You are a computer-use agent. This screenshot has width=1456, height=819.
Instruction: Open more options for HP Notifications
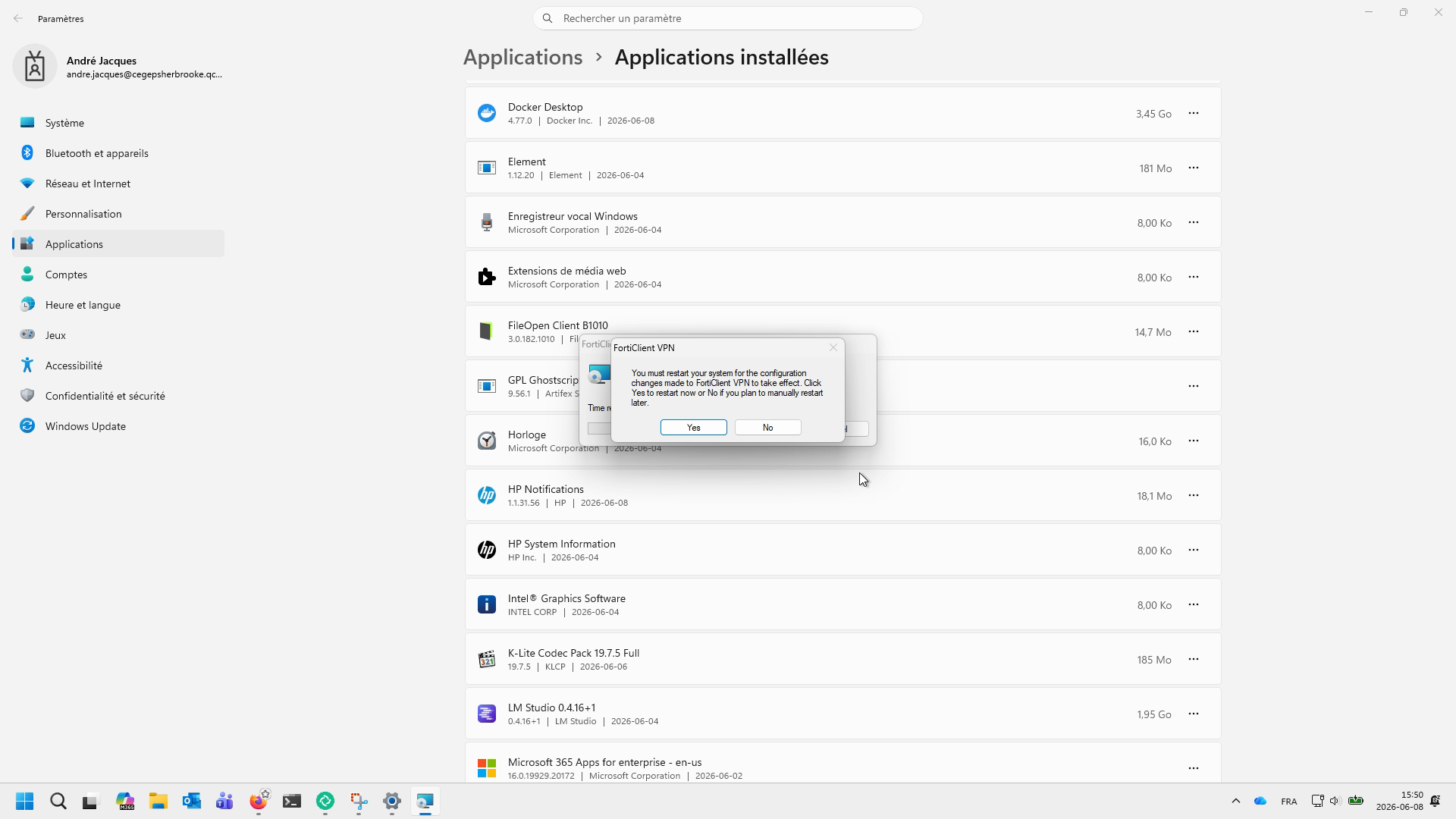(x=1194, y=495)
